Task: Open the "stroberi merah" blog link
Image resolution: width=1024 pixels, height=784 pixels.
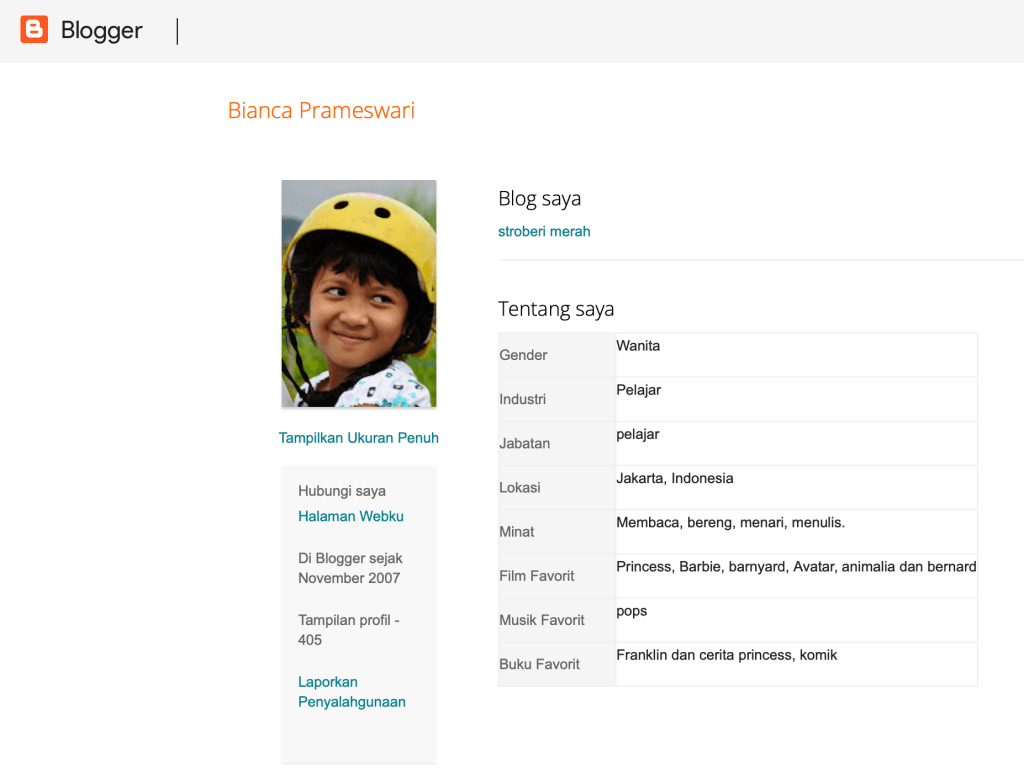Action: point(544,231)
